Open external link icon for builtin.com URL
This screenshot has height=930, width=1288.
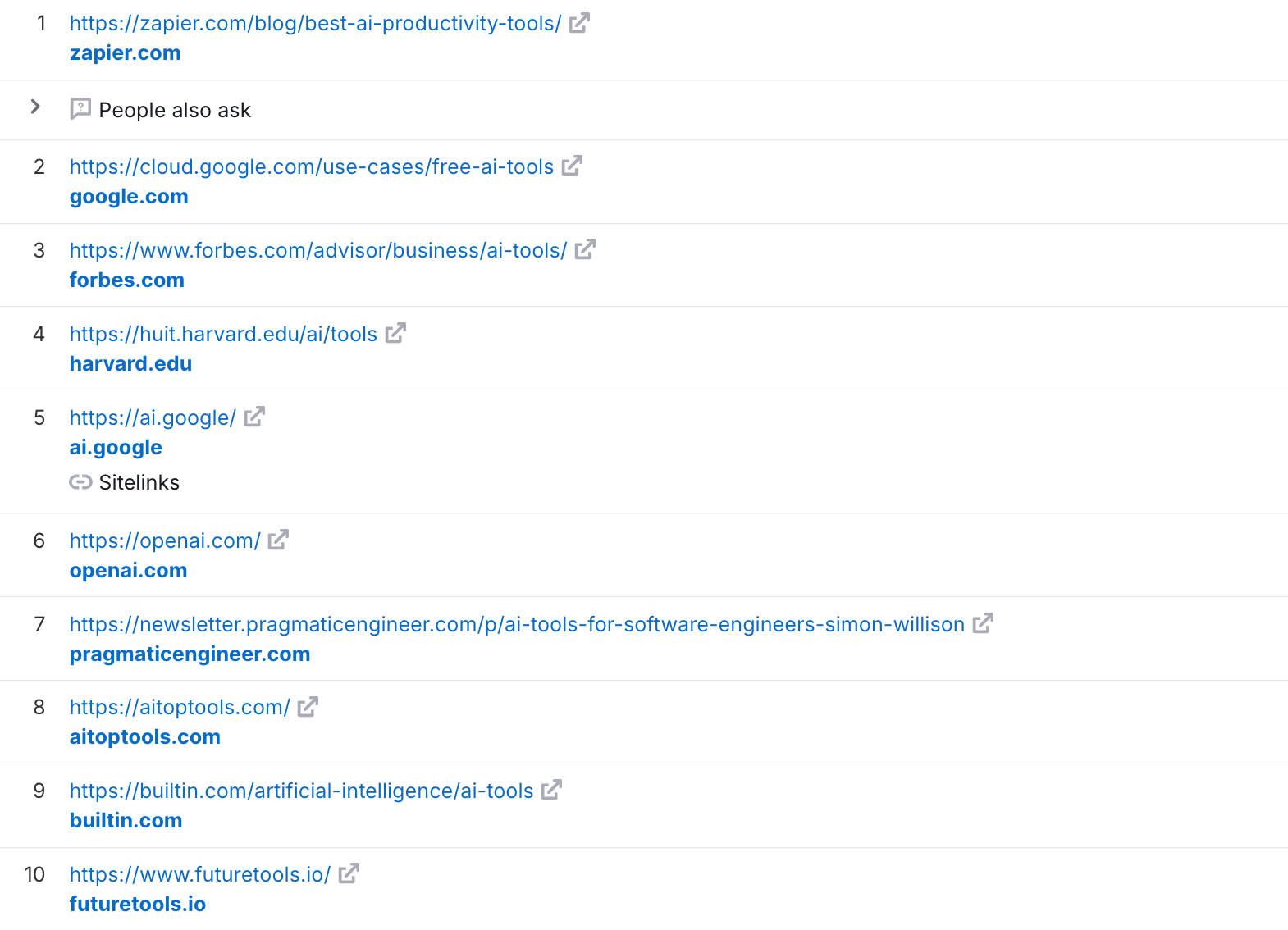[551, 790]
